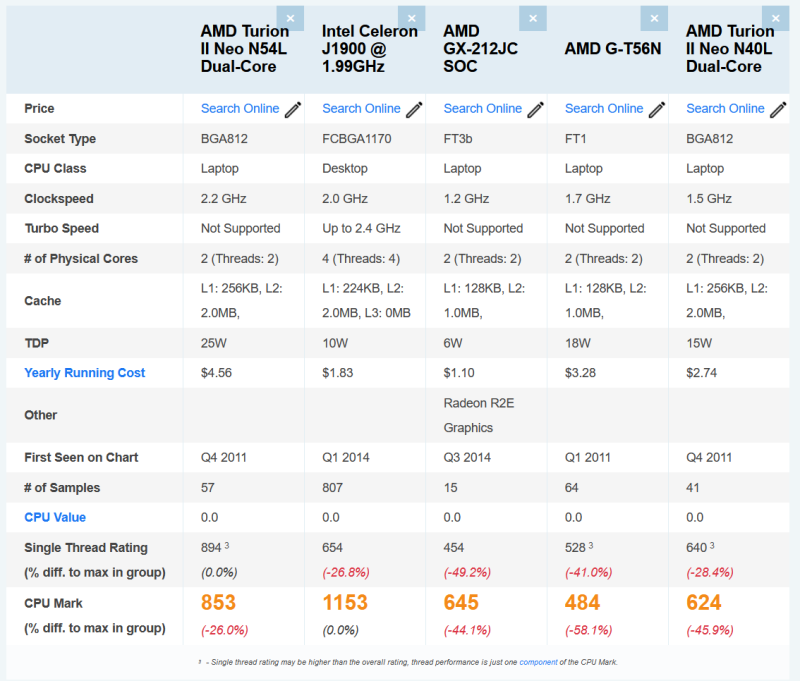Remove Intel Celeron J1900 from comparison

point(412,18)
